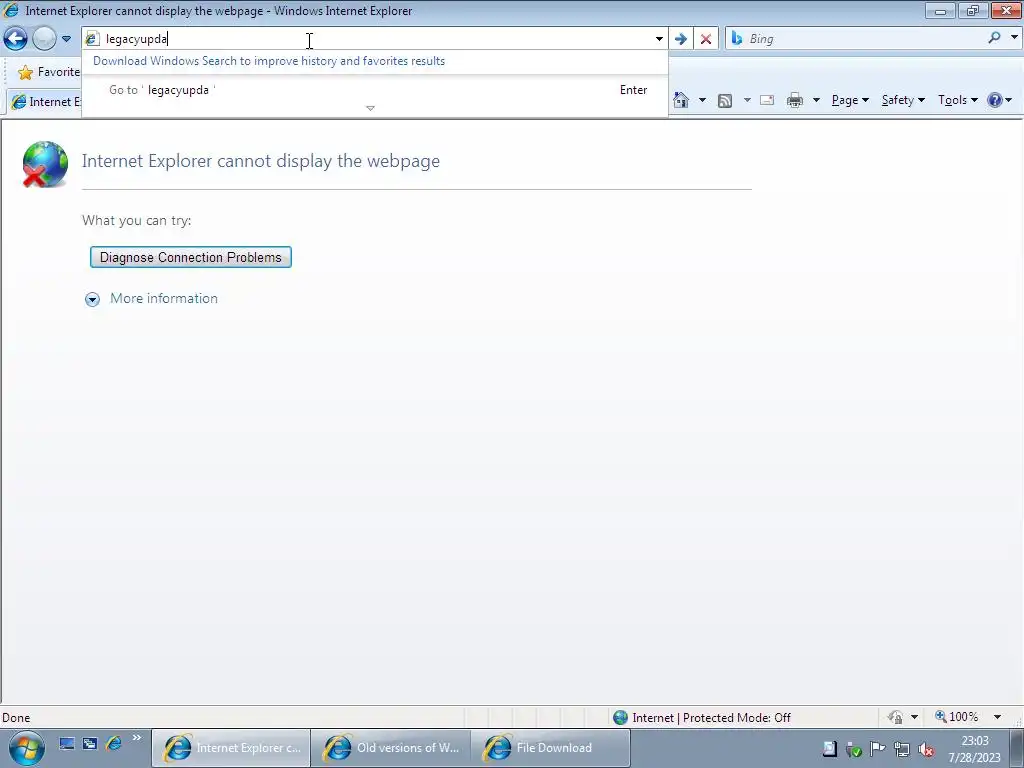Open the Home button dropdown arrow

pos(702,100)
